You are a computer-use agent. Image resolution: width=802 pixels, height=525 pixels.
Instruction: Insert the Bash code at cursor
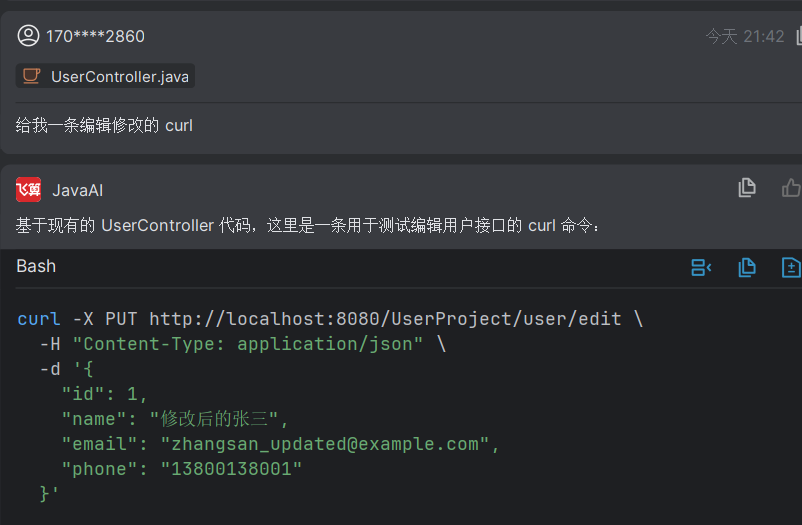pos(701,267)
